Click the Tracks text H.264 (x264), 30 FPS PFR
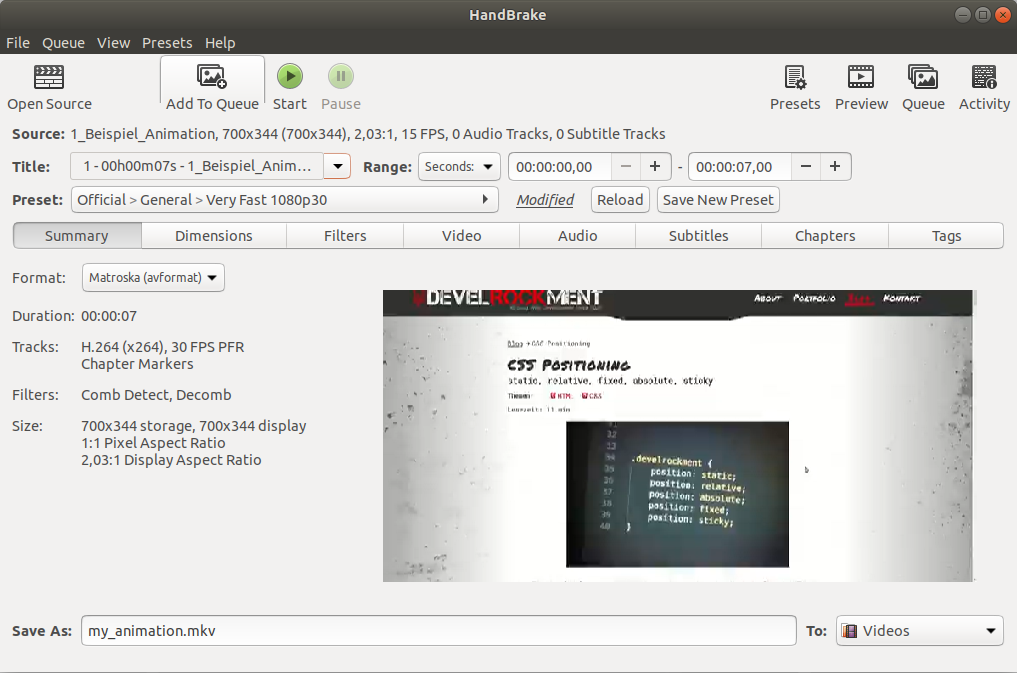The width and height of the screenshot is (1017, 673). [x=163, y=347]
